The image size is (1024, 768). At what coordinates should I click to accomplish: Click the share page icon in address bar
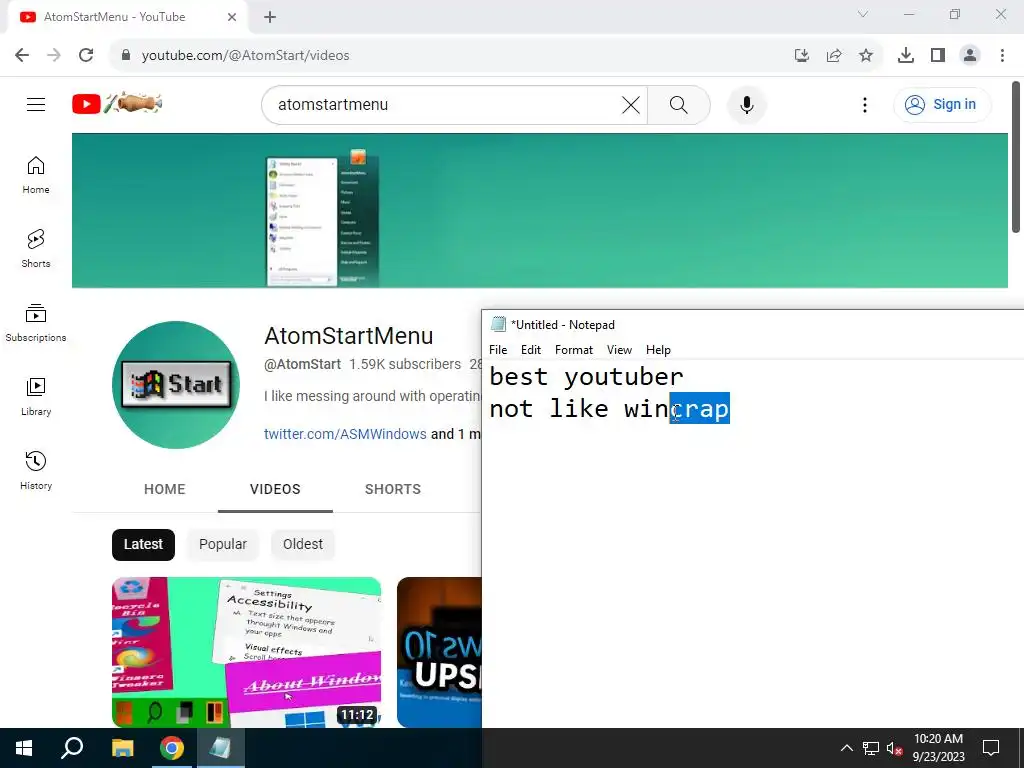tap(834, 55)
